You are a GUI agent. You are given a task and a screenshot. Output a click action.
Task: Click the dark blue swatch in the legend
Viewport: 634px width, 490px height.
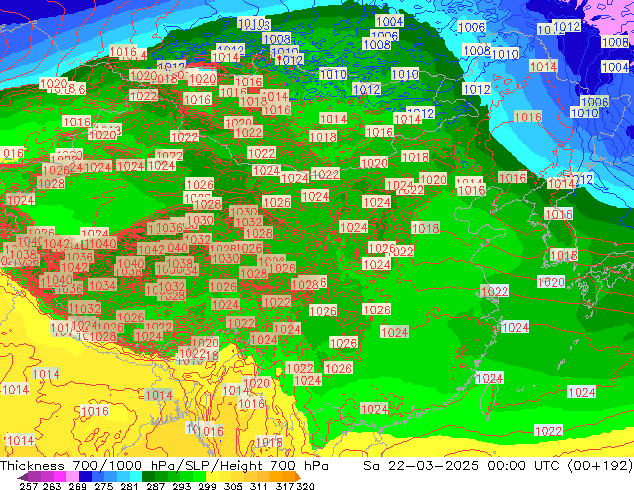[85, 476]
